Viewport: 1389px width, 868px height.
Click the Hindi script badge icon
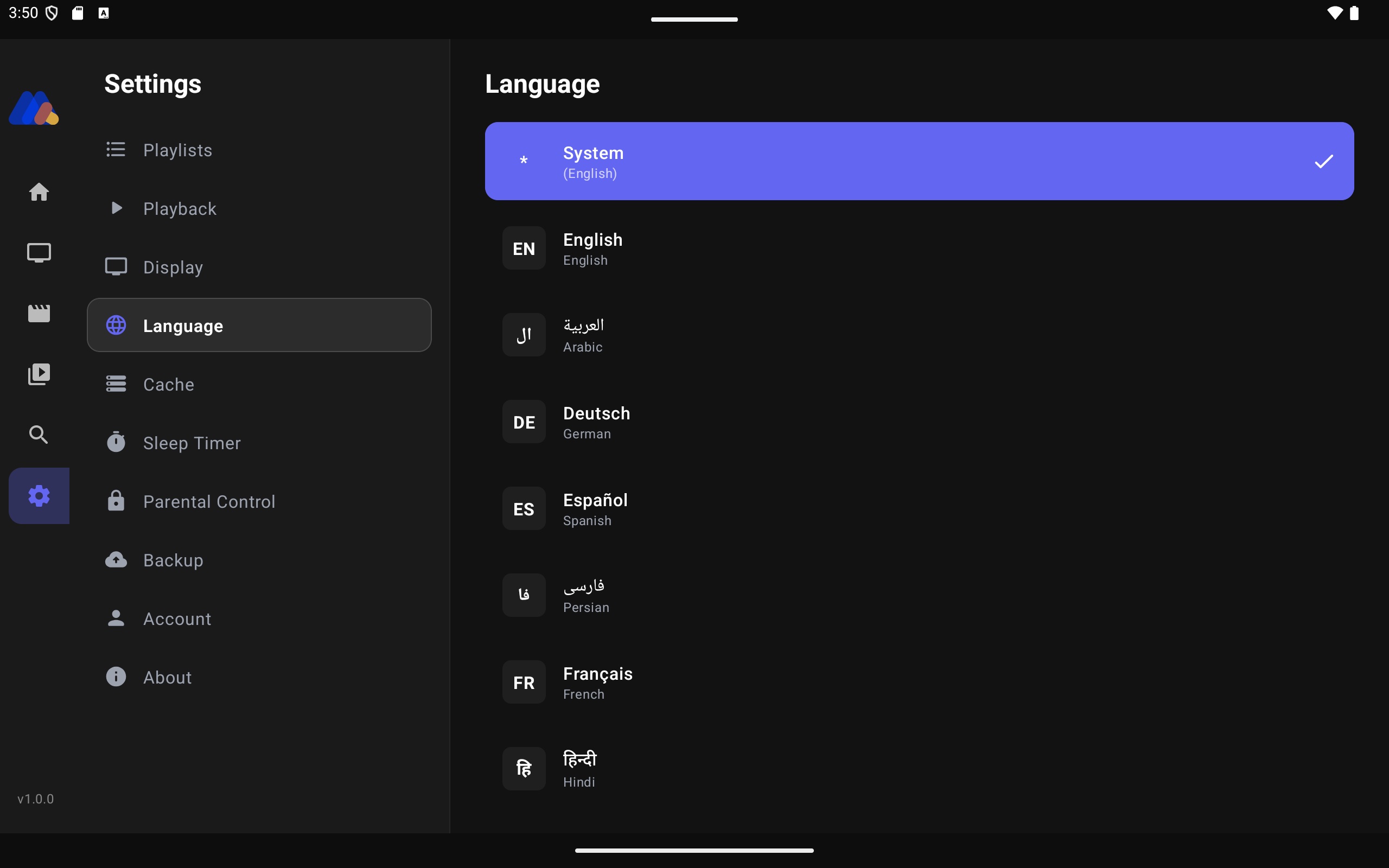click(x=524, y=769)
